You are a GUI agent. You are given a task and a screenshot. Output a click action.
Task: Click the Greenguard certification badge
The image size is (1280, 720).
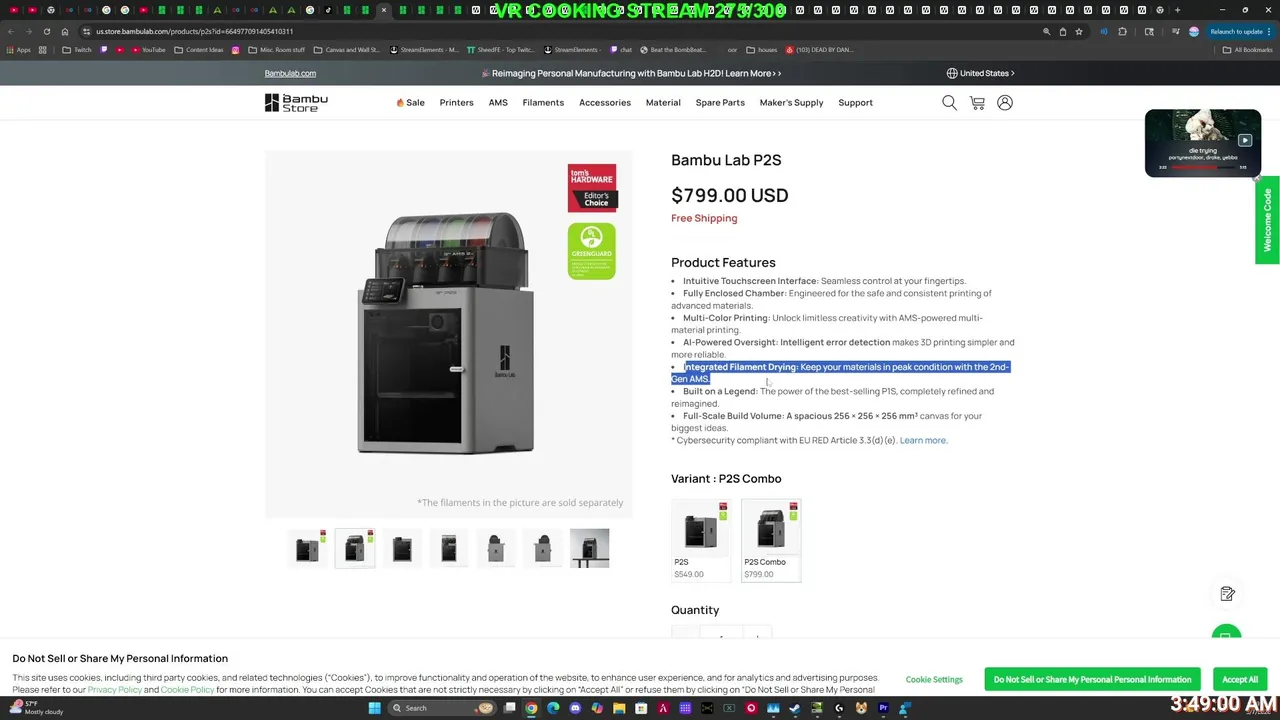(592, 251)
